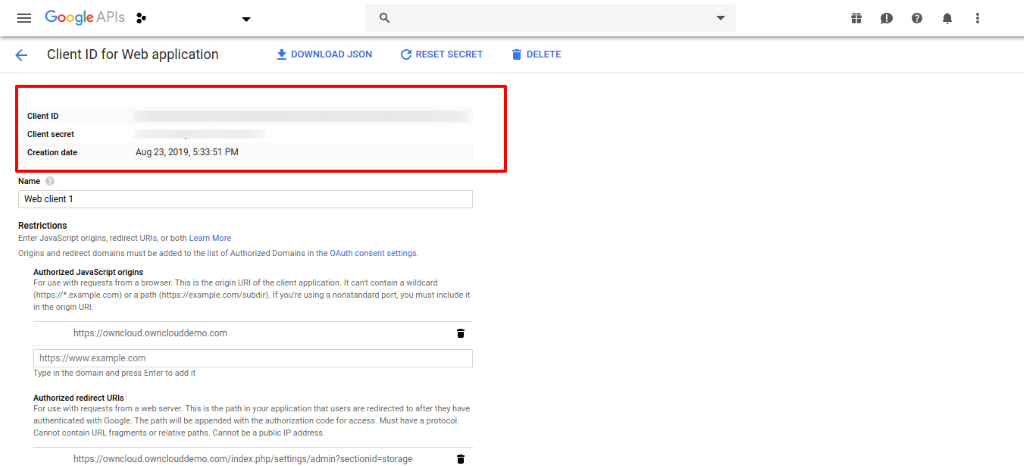Click the Delete button in header
1024x466 pixels.
point(536,54)
